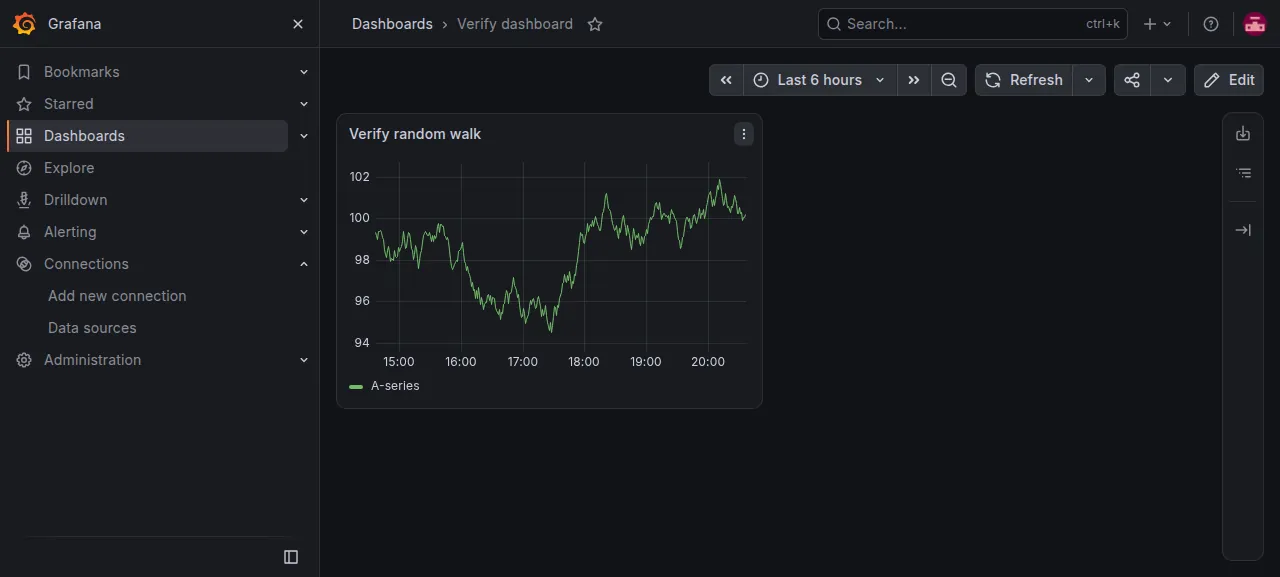Click the export download icon in right rail
Image resolution: width=1280 pixels, height=577 pixels.
[1243, 134]
